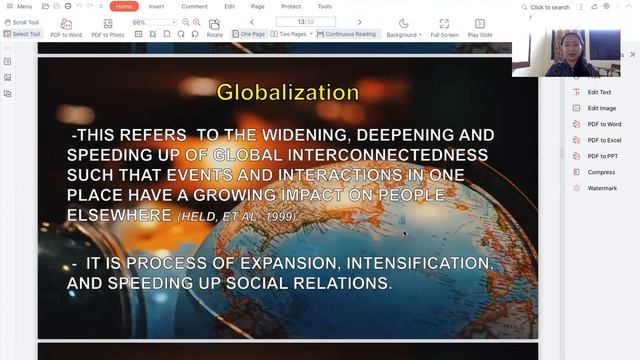The image size is (640, 360).
Task: Click the Rotate document button
Action: point(214,28)
